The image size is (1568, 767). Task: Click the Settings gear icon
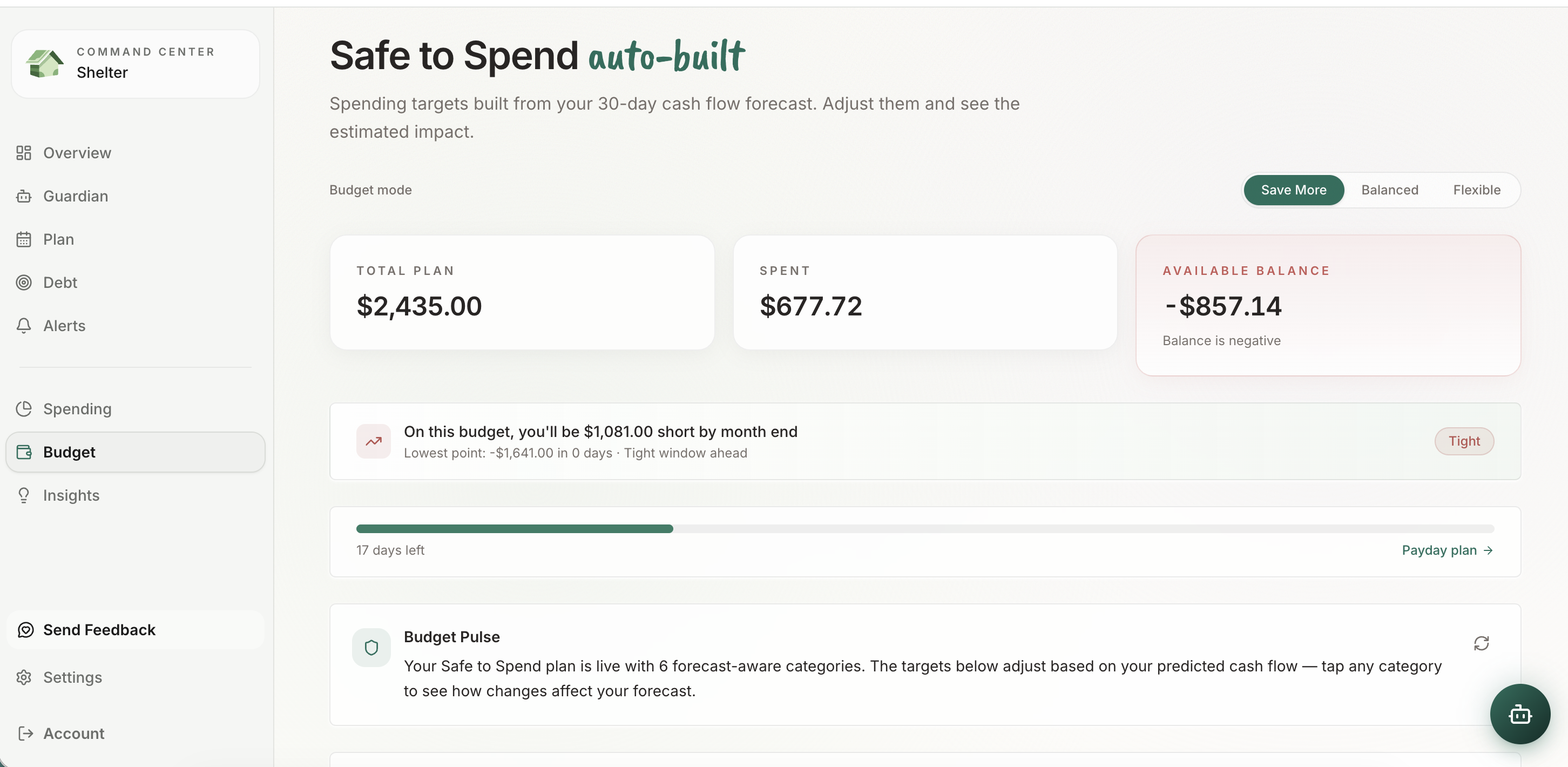[x=24, y=677]
